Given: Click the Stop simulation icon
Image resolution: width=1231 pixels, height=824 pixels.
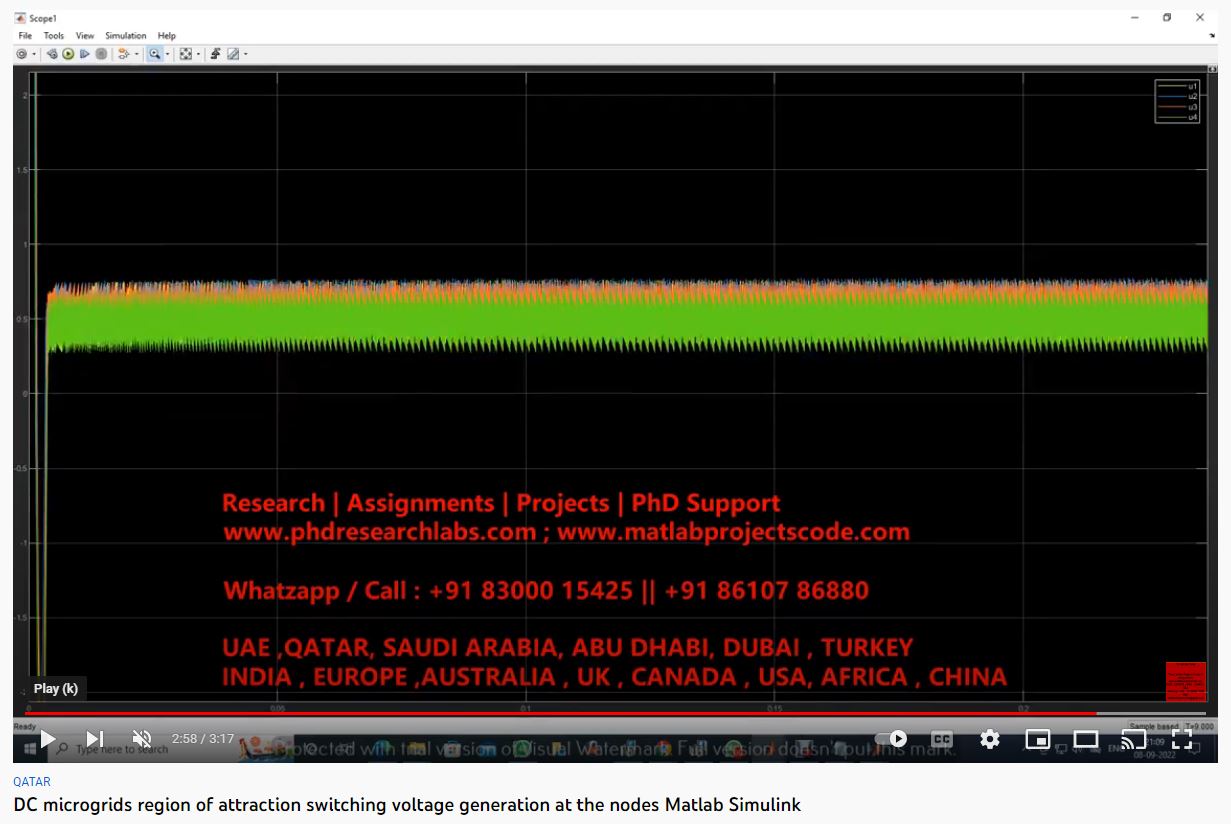Looking at the screenshot, I should click(x=101, y=54).
